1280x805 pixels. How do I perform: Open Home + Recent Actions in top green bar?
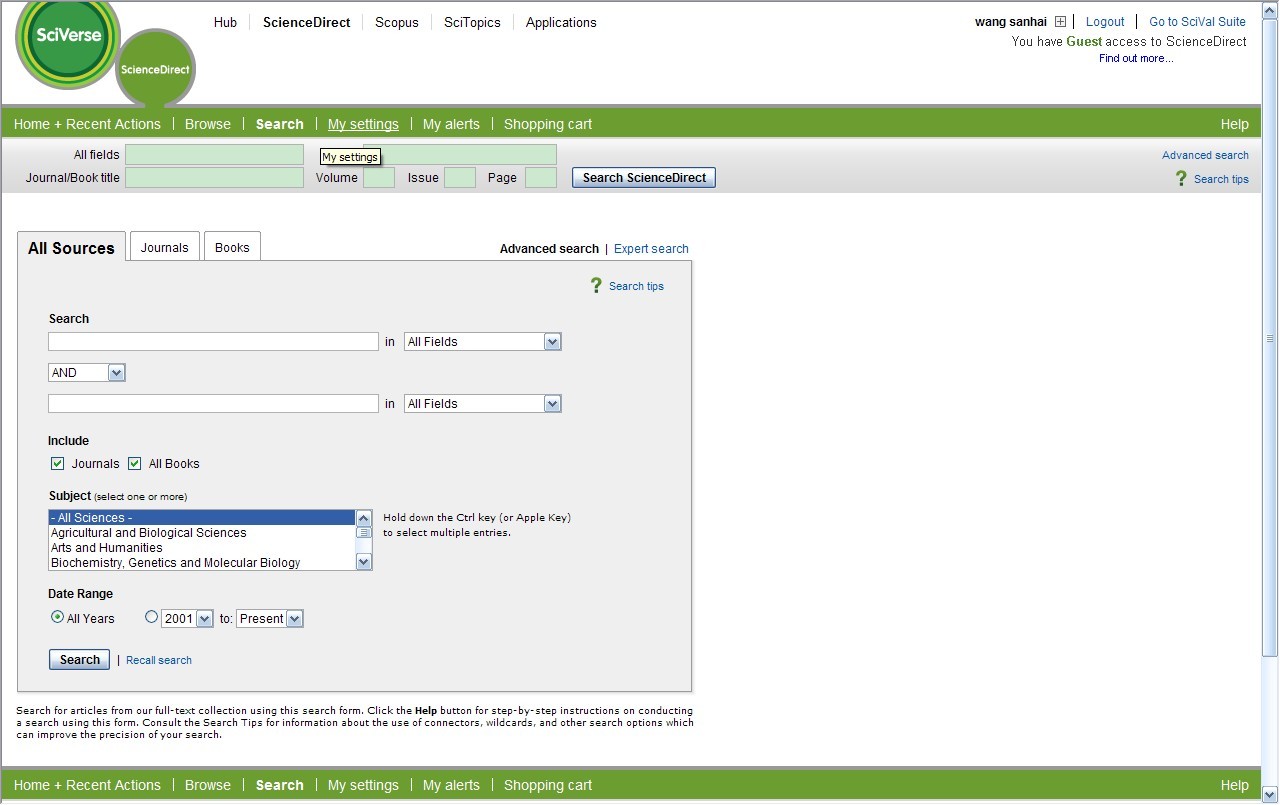pyautogui.click(x=87, y=124)
